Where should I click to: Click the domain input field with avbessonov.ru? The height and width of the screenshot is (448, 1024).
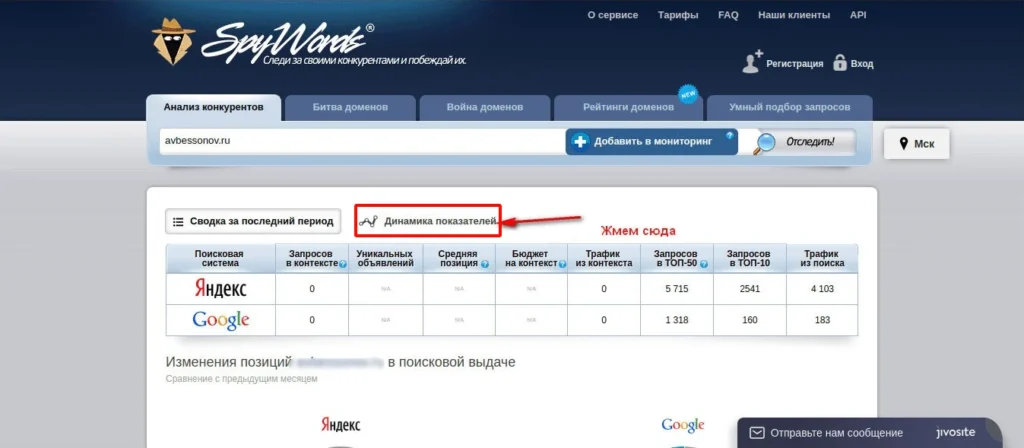click(362, 141)
